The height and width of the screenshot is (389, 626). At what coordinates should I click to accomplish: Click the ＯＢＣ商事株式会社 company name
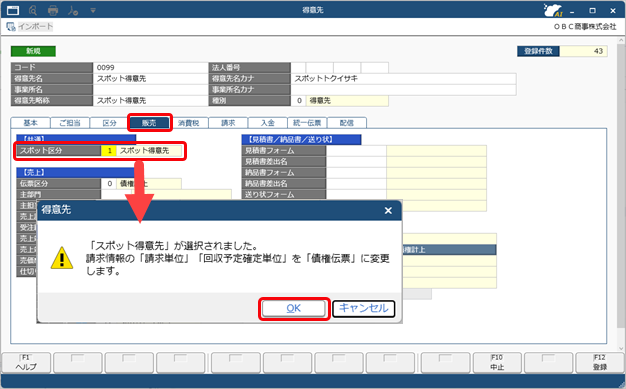point(585,27)
